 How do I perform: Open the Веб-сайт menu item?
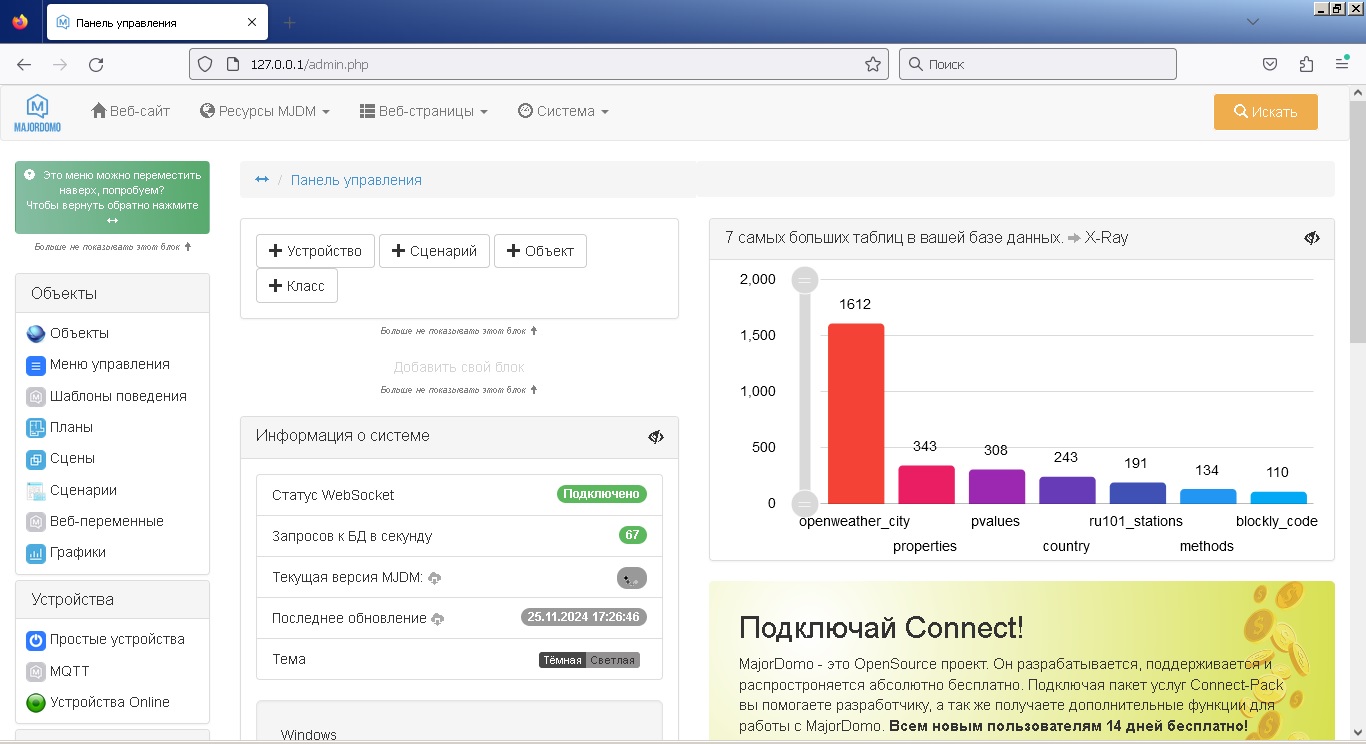click(131, 112)
